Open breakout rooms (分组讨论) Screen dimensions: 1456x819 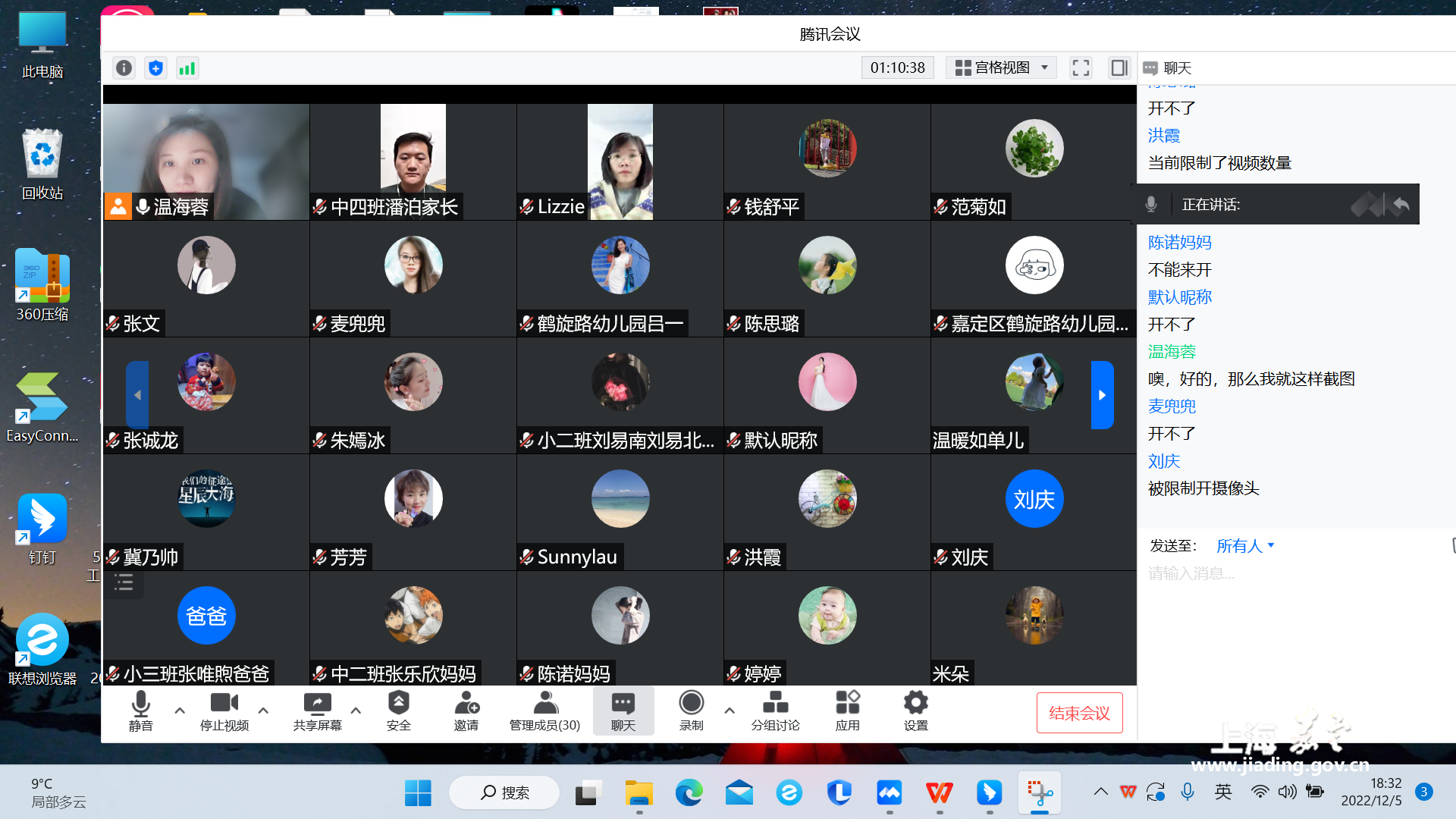pos(775,711)
